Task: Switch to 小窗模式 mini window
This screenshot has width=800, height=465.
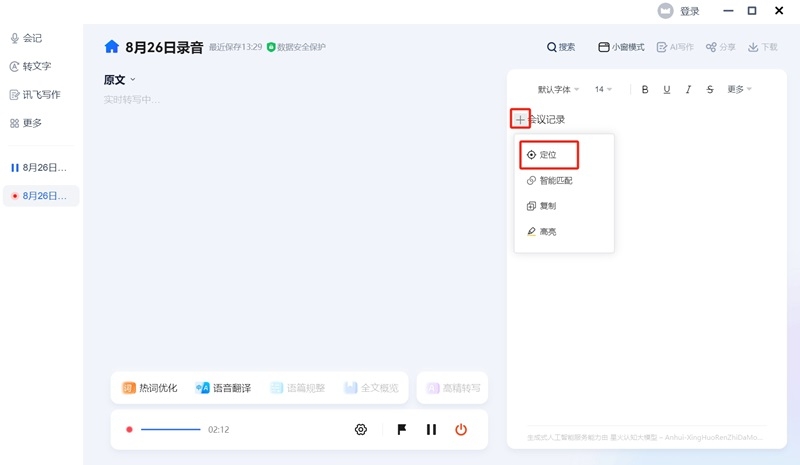Action: point(621,47)
